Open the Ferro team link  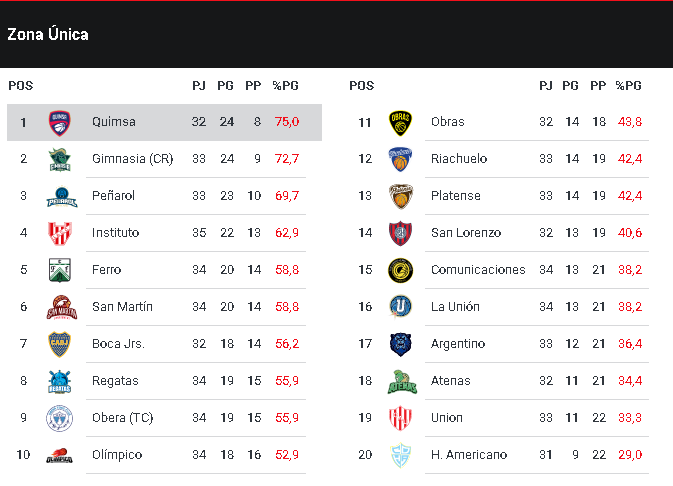[106, 270]
